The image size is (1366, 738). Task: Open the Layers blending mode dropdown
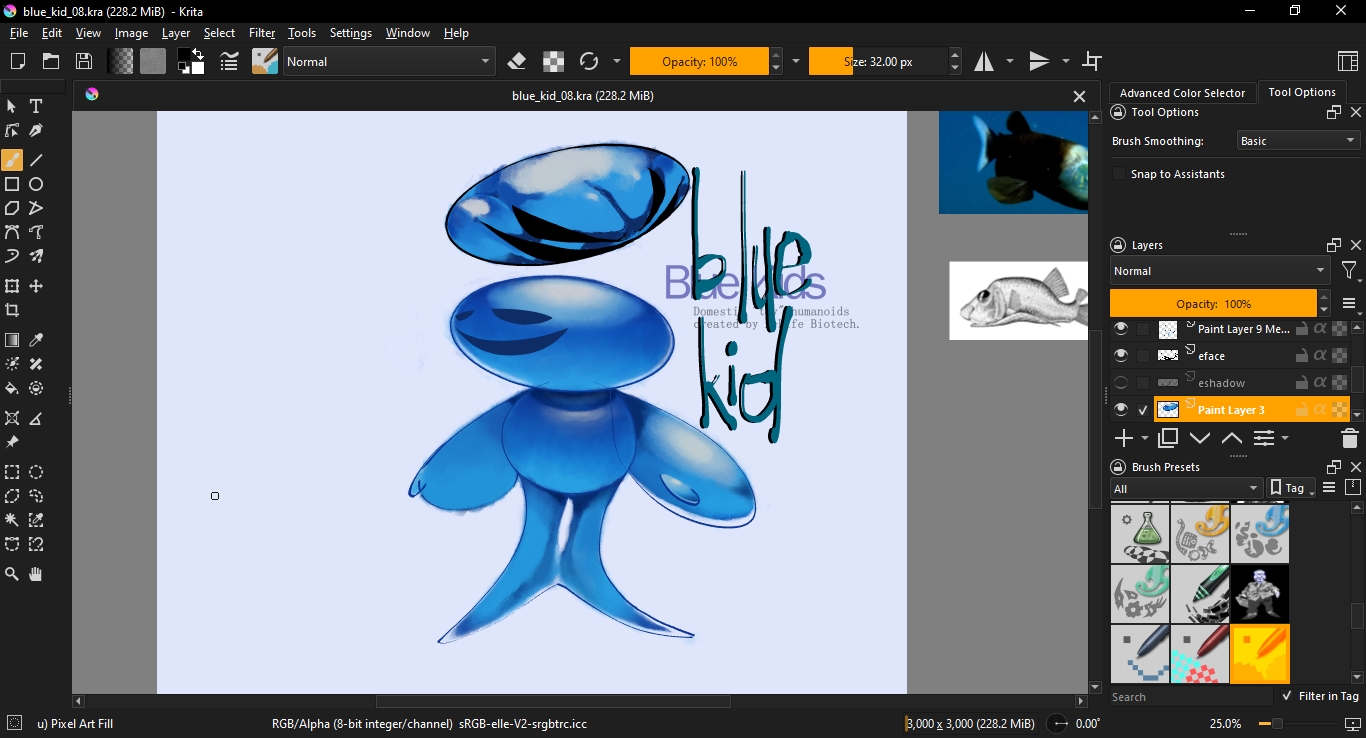pos(1220,271)
